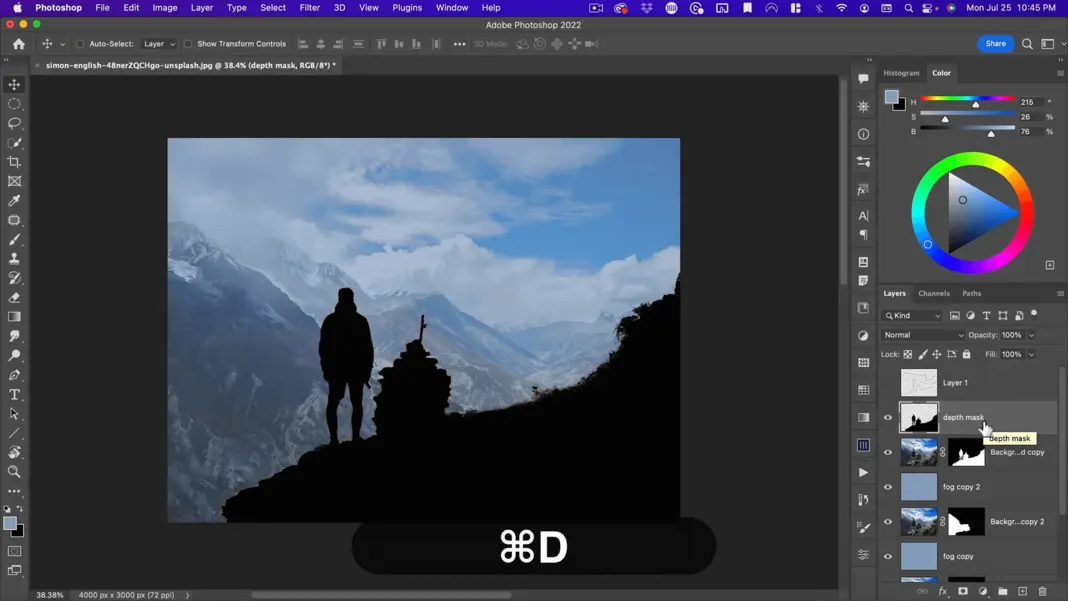Open the Image menu
Viewport: 1068px width, 601px height.
pyautogui.click(x=164, y=7)
